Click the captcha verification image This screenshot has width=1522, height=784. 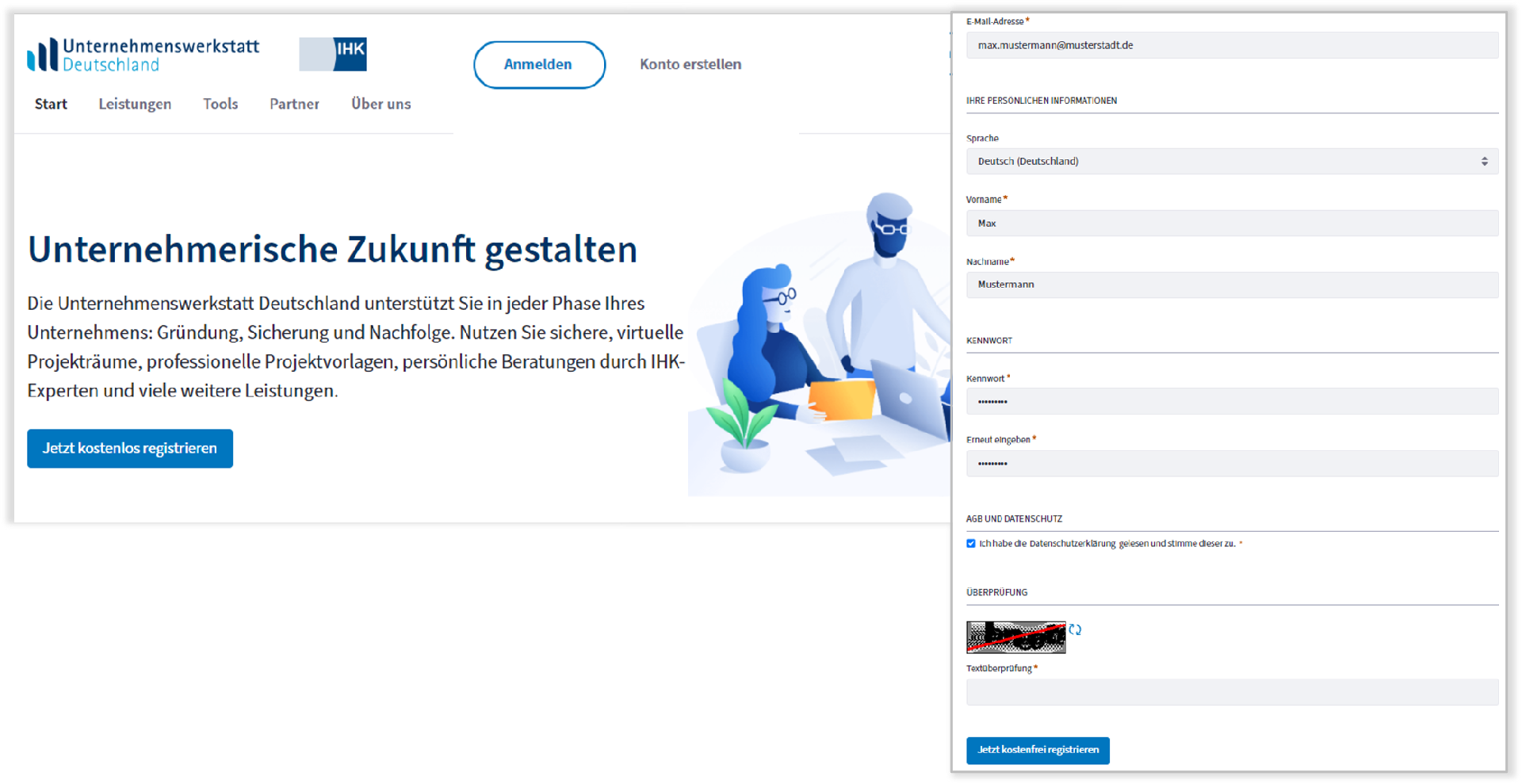pos(1015,637)
